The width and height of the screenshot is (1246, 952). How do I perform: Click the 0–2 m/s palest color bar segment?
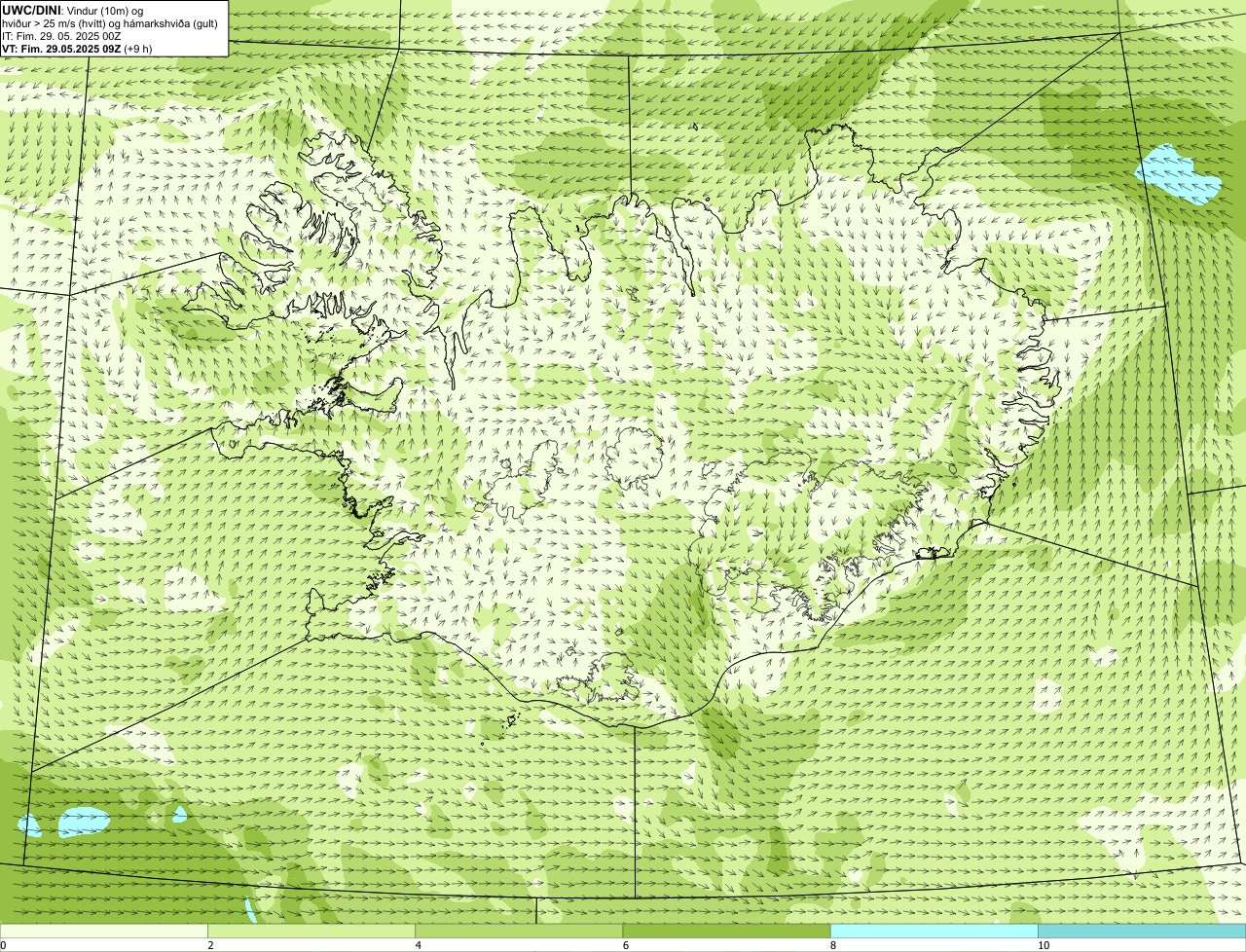click(x=104, y=932)
